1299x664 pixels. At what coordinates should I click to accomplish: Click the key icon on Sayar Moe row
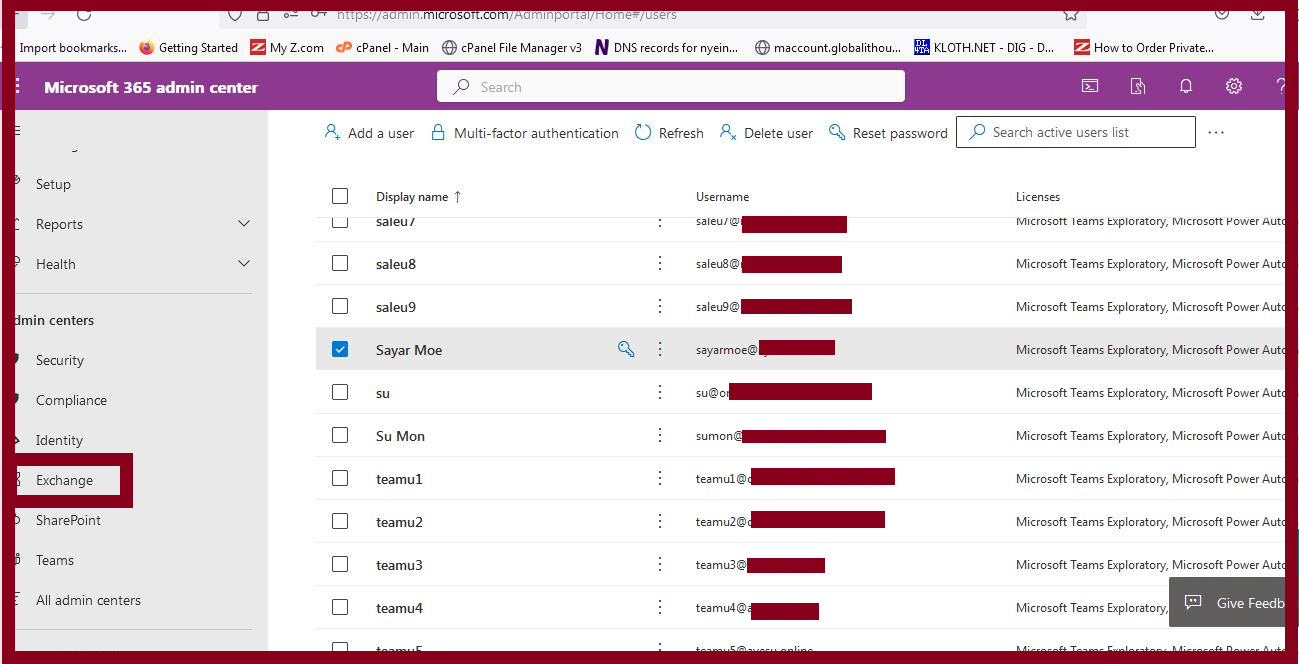[626, 349]
